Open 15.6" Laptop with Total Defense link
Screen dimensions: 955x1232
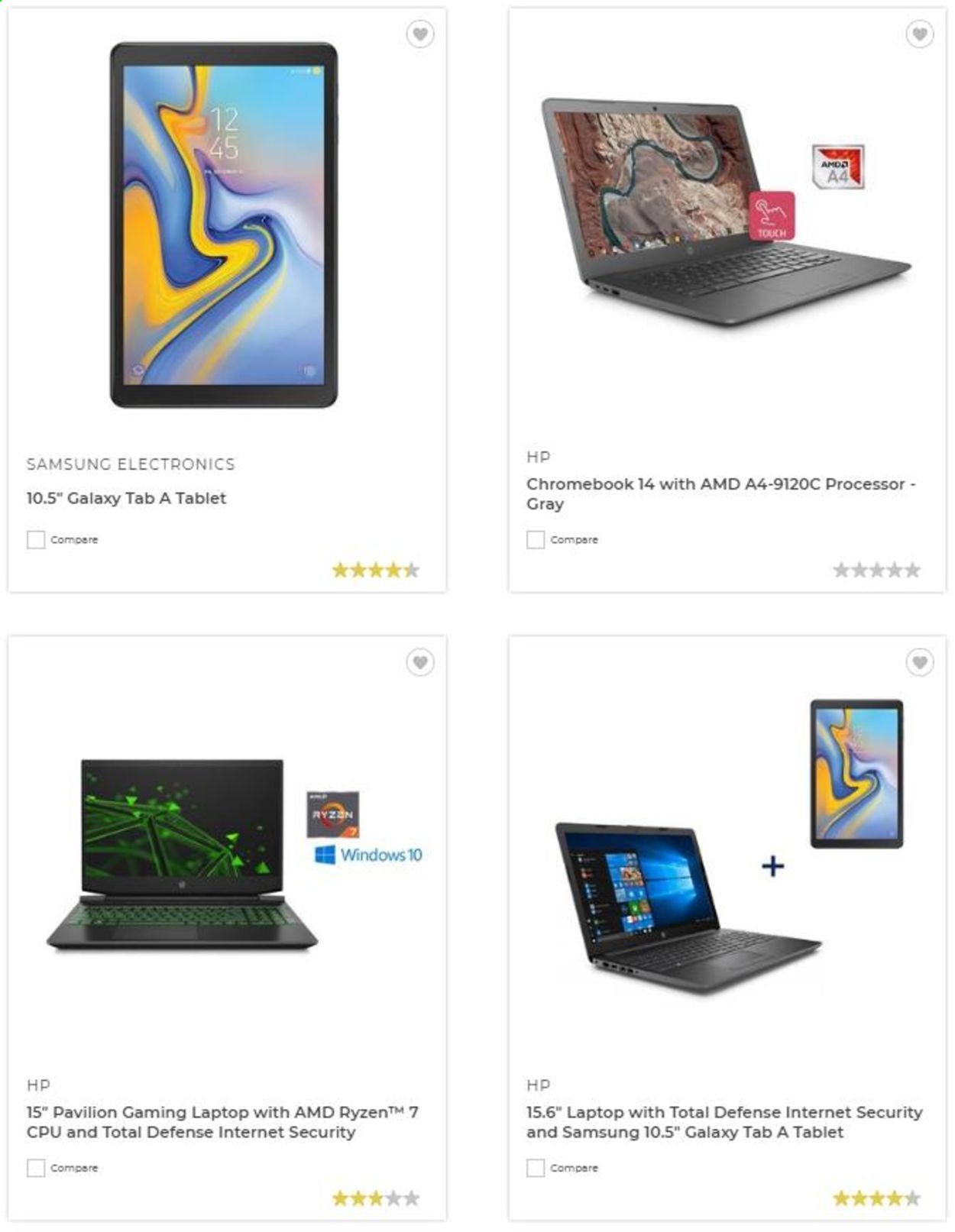[724, 1122]
